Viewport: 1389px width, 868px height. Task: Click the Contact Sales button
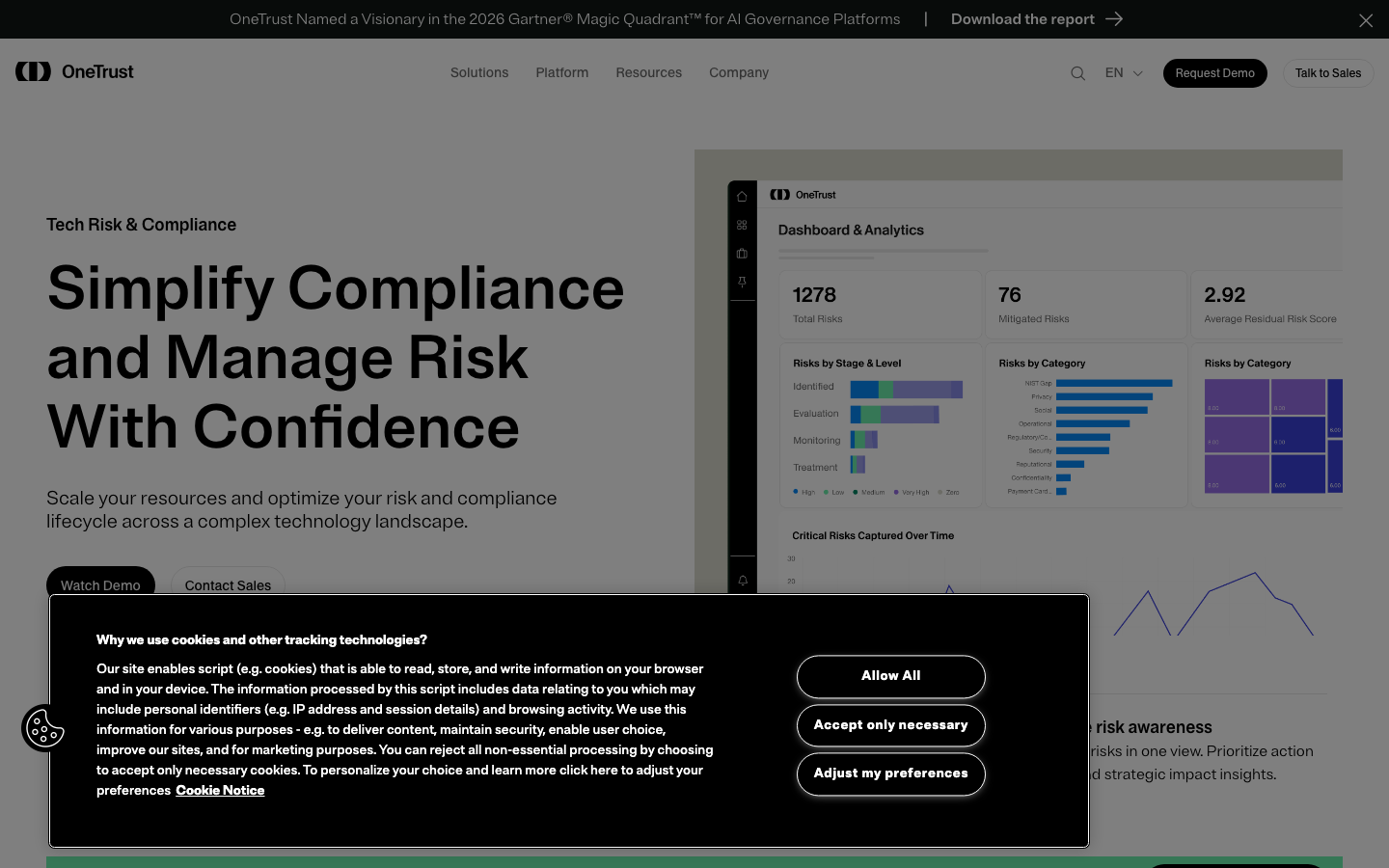point(228,582)
